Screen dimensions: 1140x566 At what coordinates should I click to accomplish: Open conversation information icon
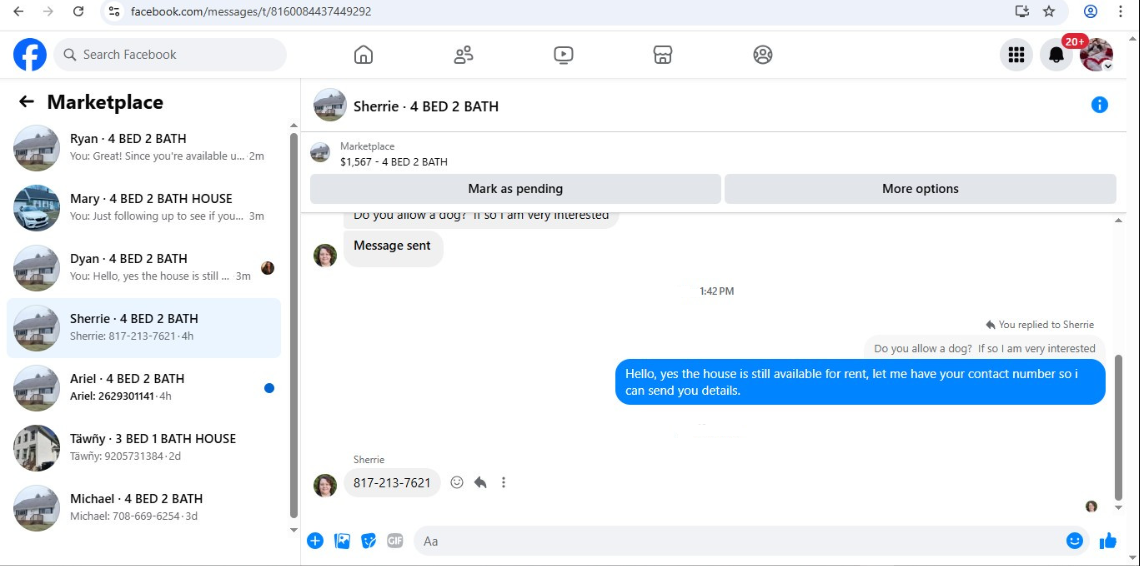pos(1099,105)
